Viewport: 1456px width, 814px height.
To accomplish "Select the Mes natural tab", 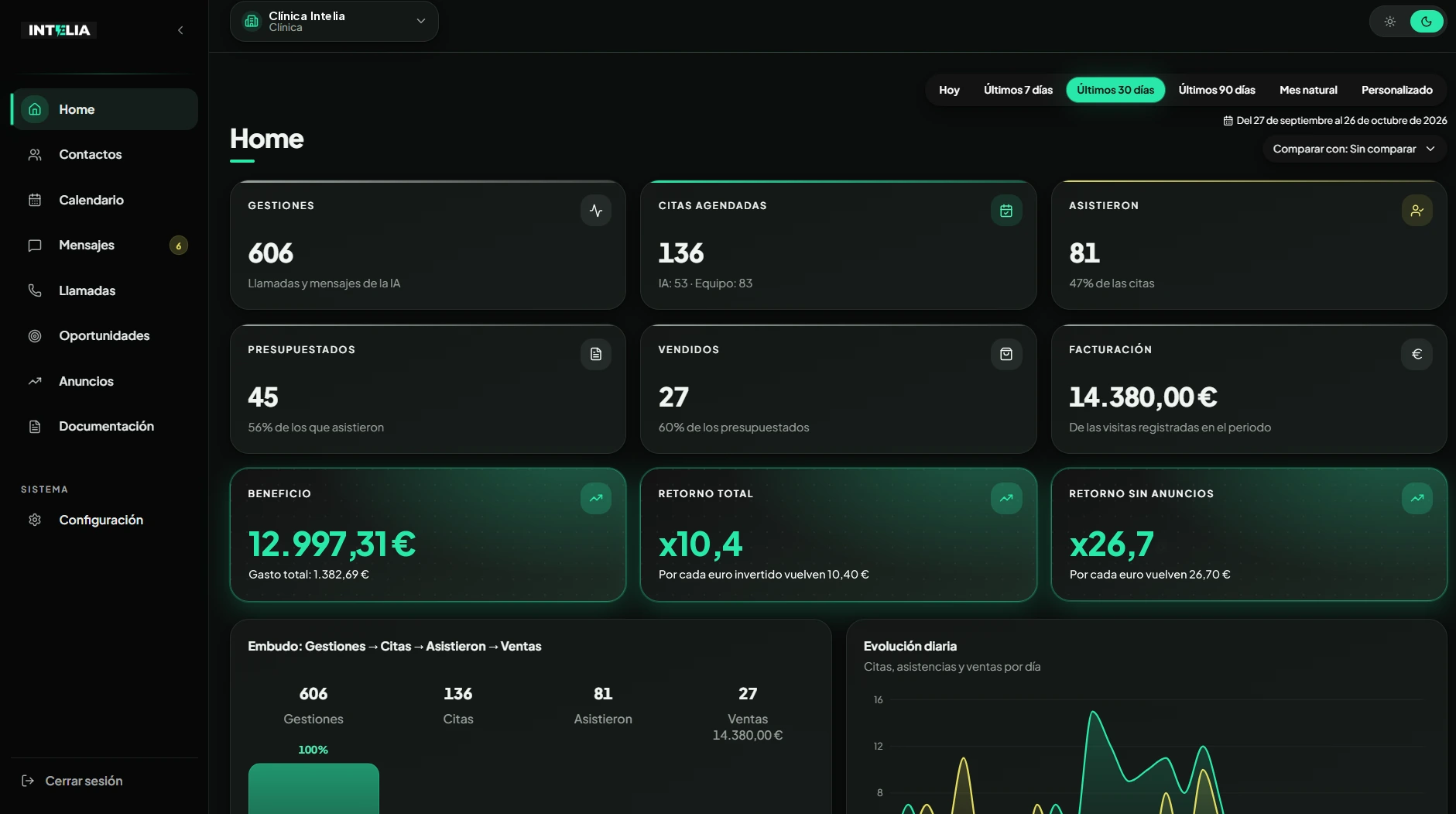I will pyautogui.click(x=1308, y=90).
